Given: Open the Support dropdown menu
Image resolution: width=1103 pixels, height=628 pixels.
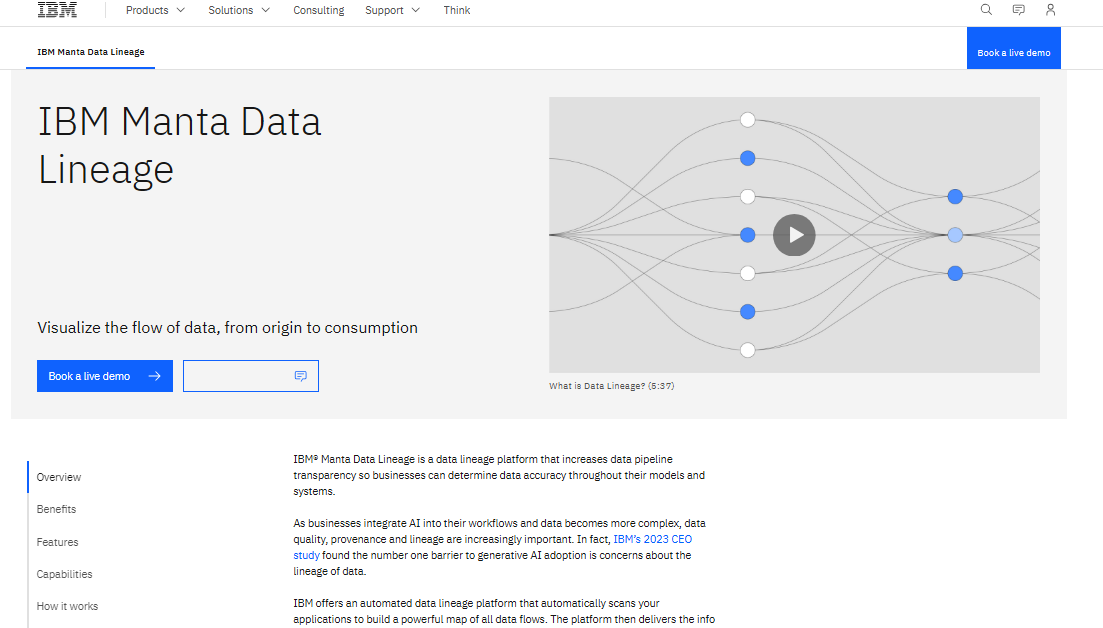Looking at the screenshot, I should pyautogui.click(x=392, y=10).
